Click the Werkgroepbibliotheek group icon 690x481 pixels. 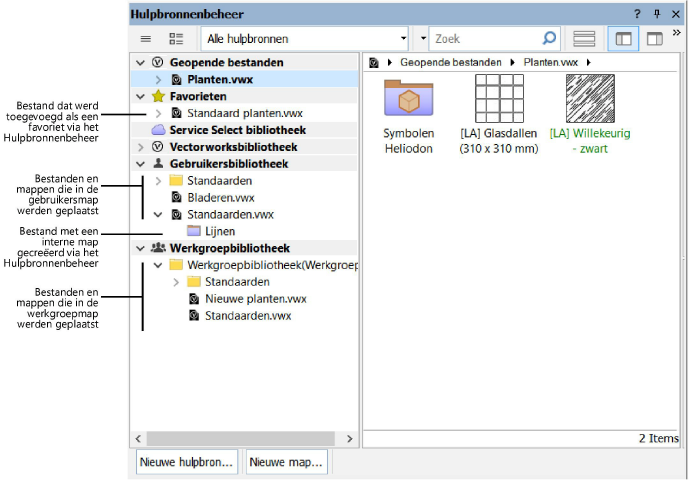[158, 248]
